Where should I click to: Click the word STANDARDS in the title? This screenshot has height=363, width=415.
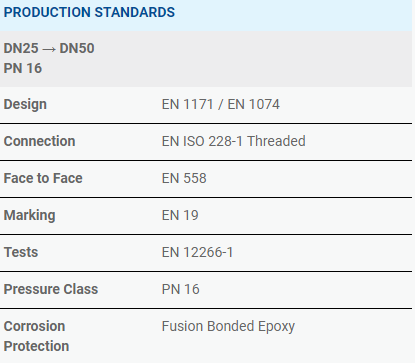click(135, 12)
